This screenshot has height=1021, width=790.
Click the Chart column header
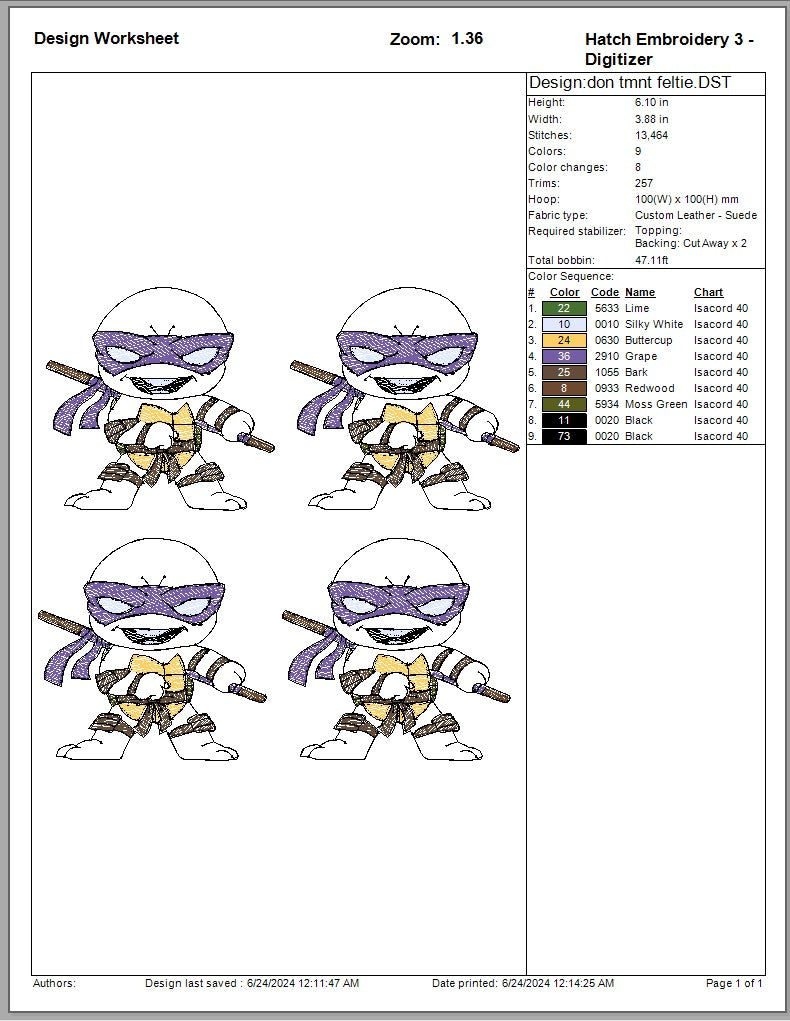click(709, 292)
